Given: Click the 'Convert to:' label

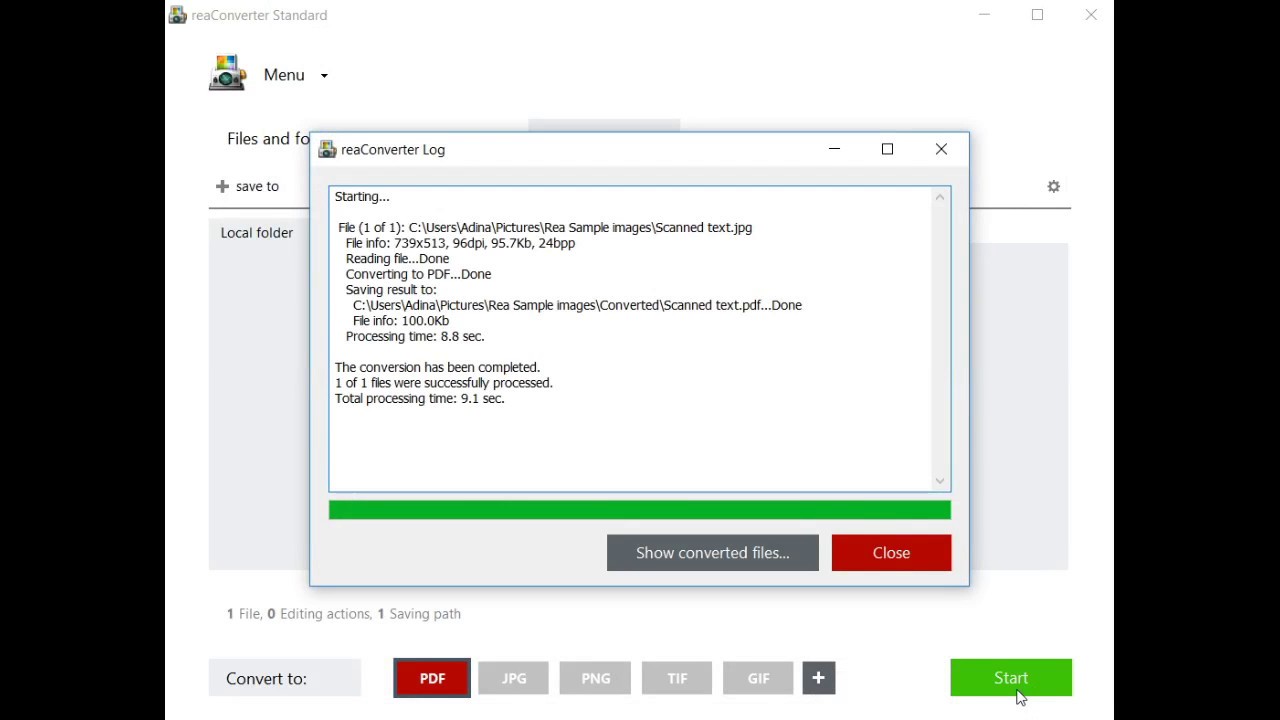Looking at the screenshot, I should (266, 678).
